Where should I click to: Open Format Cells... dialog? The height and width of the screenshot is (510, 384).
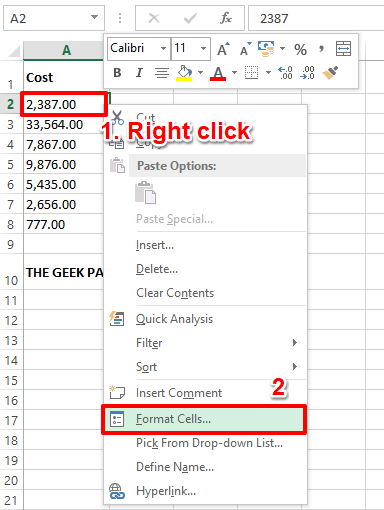click(x=204, y=419)
